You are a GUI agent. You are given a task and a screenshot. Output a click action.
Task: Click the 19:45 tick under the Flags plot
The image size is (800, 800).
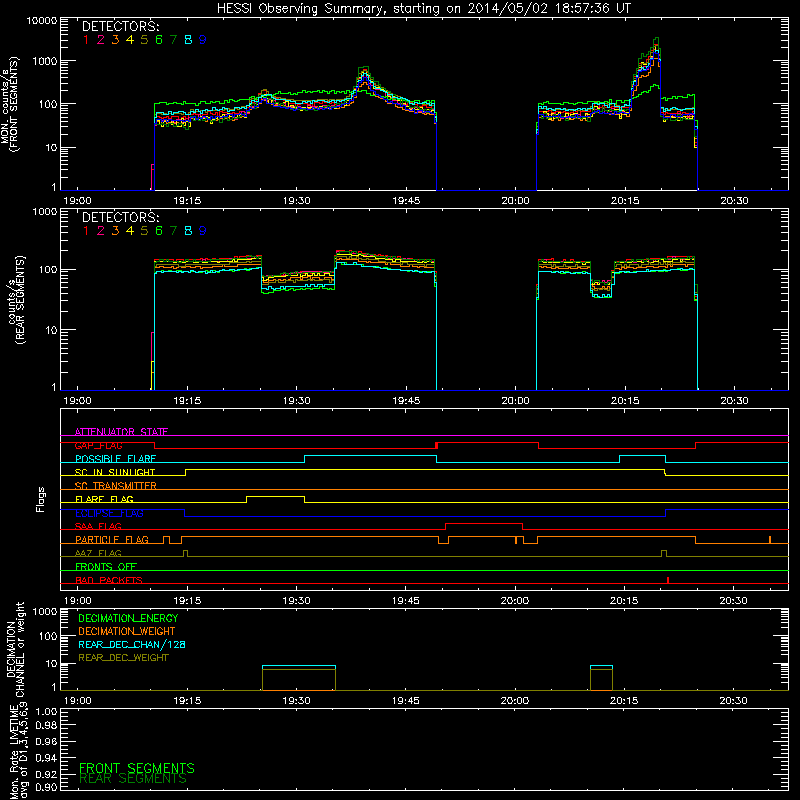406,601
